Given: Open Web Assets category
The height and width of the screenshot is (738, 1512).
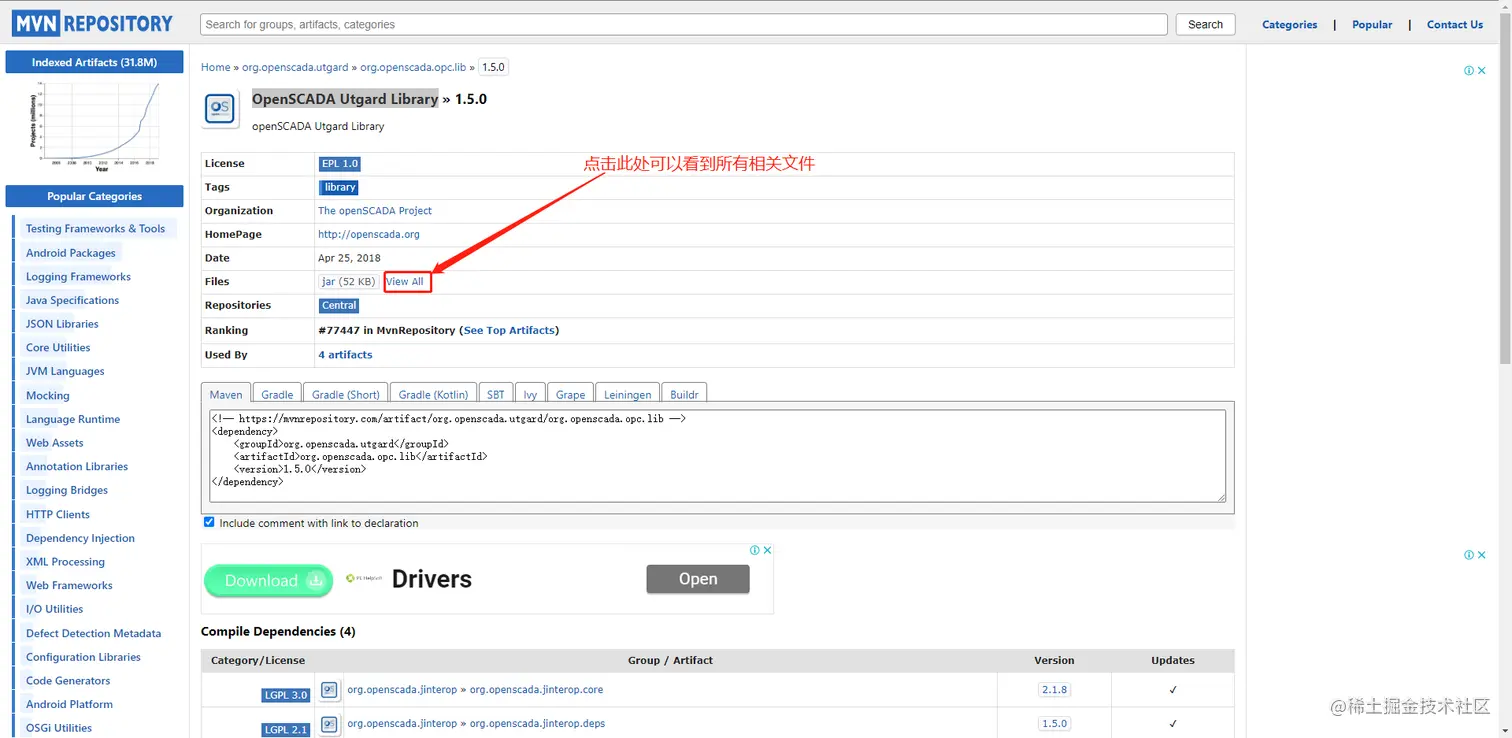Looking at the screenshot, I should (x=55, y=442).
